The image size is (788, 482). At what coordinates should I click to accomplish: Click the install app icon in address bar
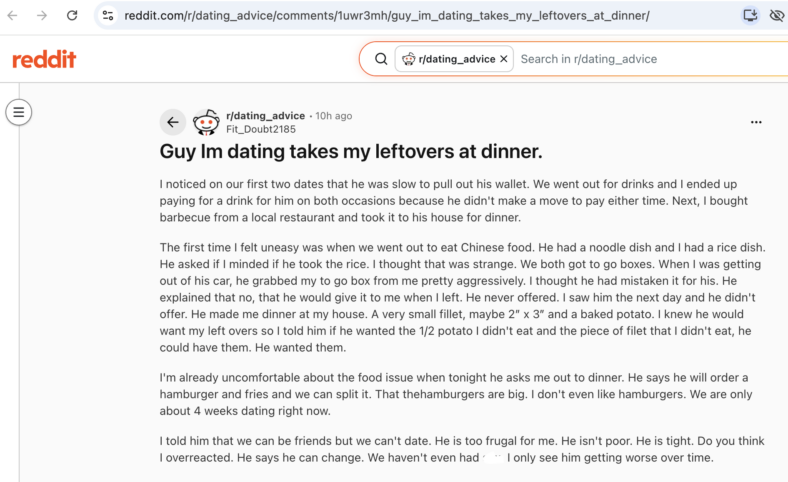tap(750, 16)
